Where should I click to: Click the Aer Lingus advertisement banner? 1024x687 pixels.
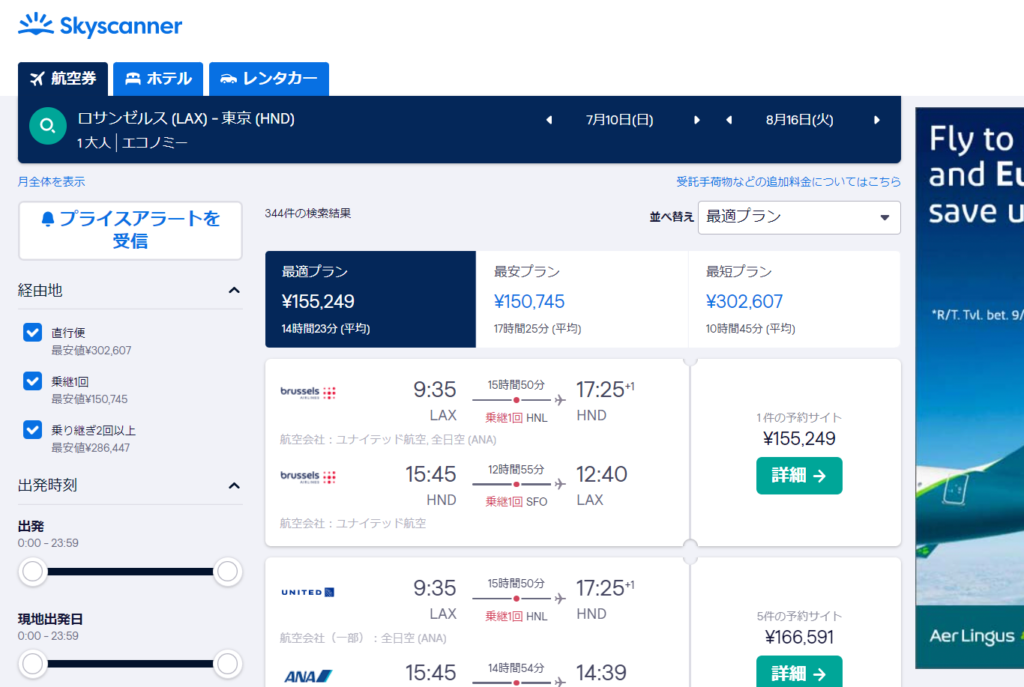point(969,388)
